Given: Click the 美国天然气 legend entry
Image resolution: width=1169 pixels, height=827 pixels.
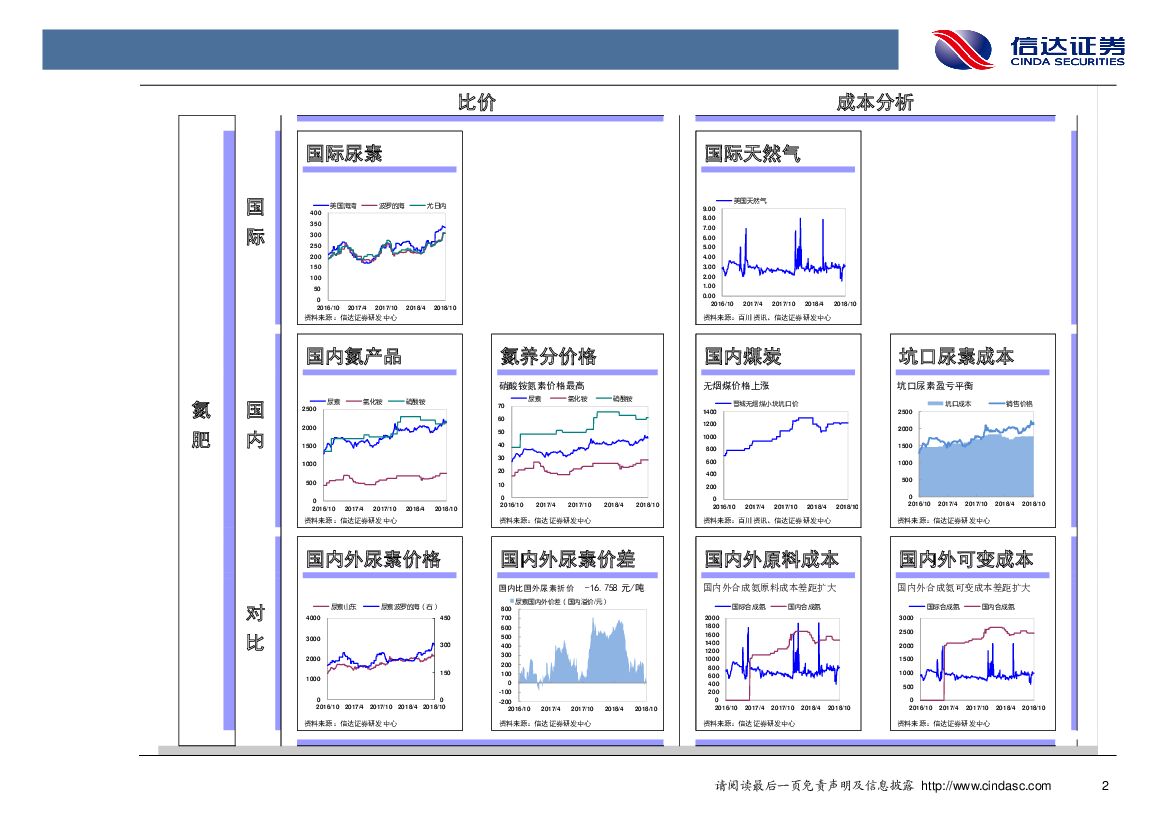Looking at the screenshot, I should (x=741, y=201).
